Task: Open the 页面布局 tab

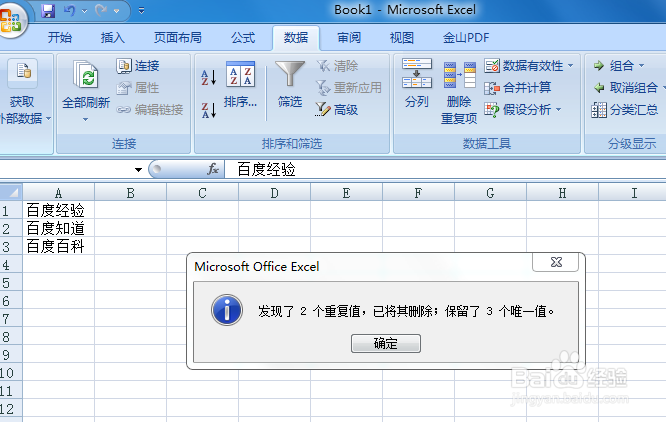Action: pos(178,37)
